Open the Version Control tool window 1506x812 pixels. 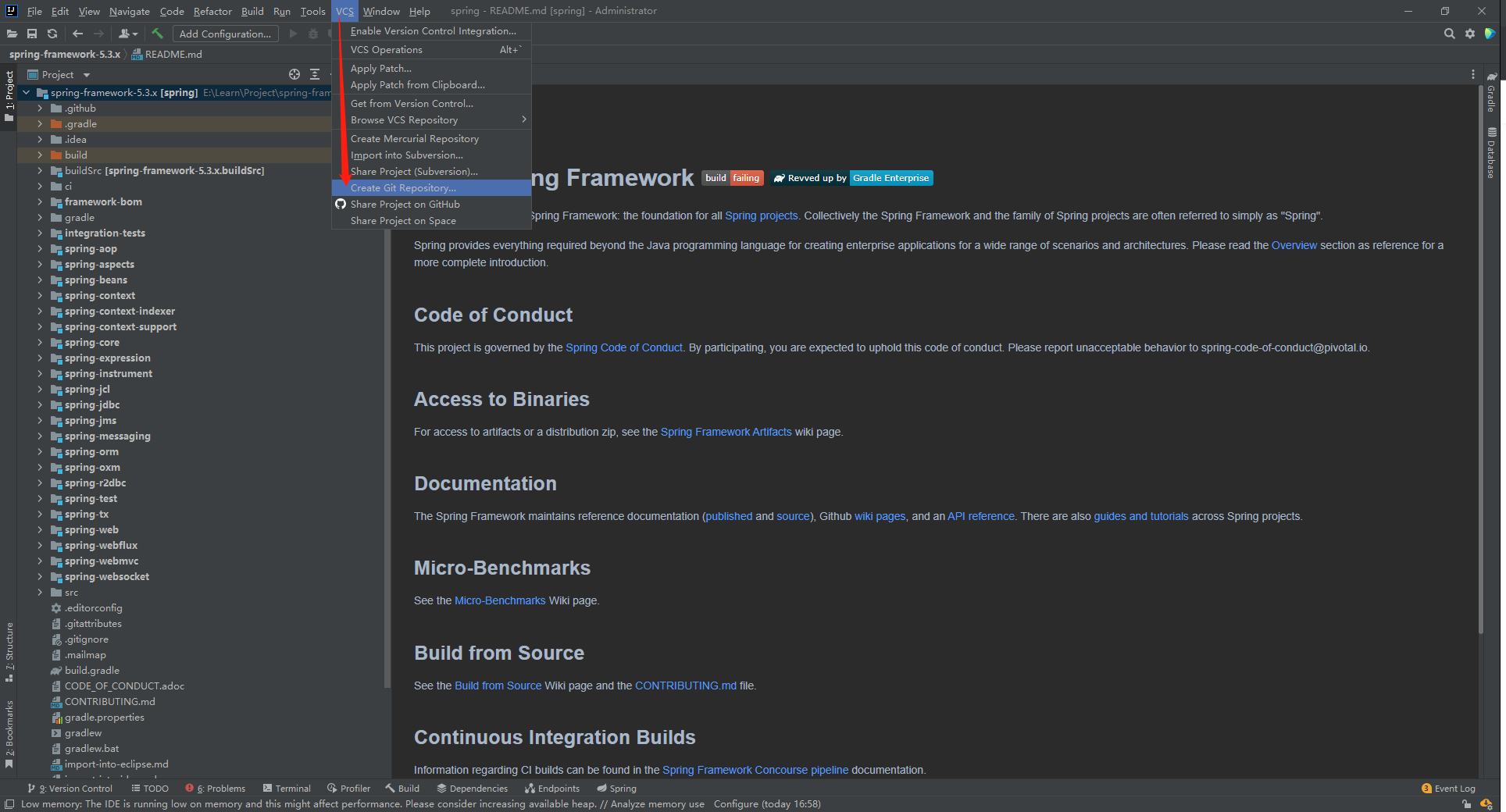click(70, 789)
